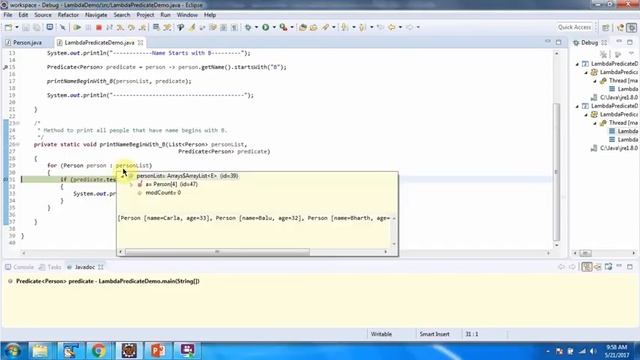Click the Debug bug launch icon

coord(248,27)
